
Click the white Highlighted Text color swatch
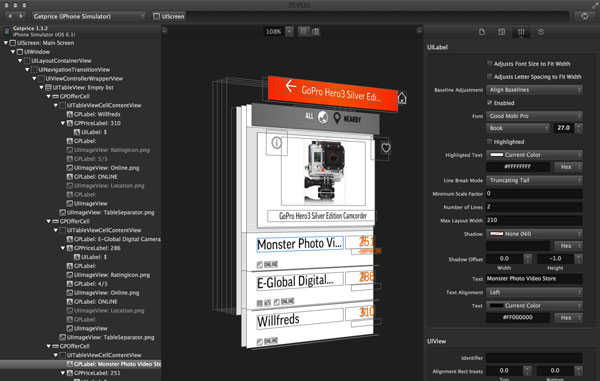click(497, 155)
